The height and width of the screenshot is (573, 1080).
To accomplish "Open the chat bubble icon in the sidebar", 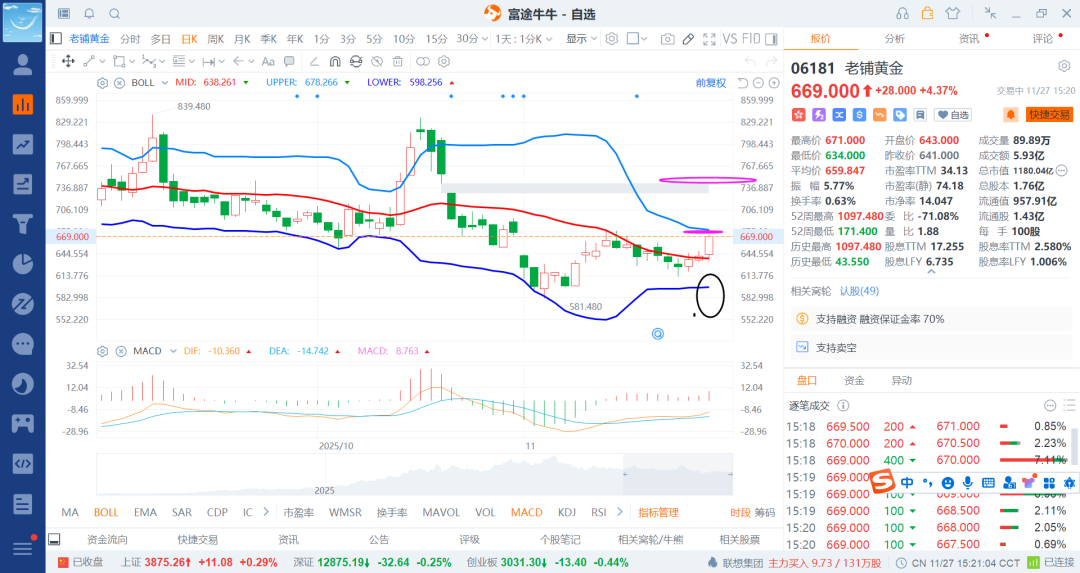I will [x=23, y=344].
